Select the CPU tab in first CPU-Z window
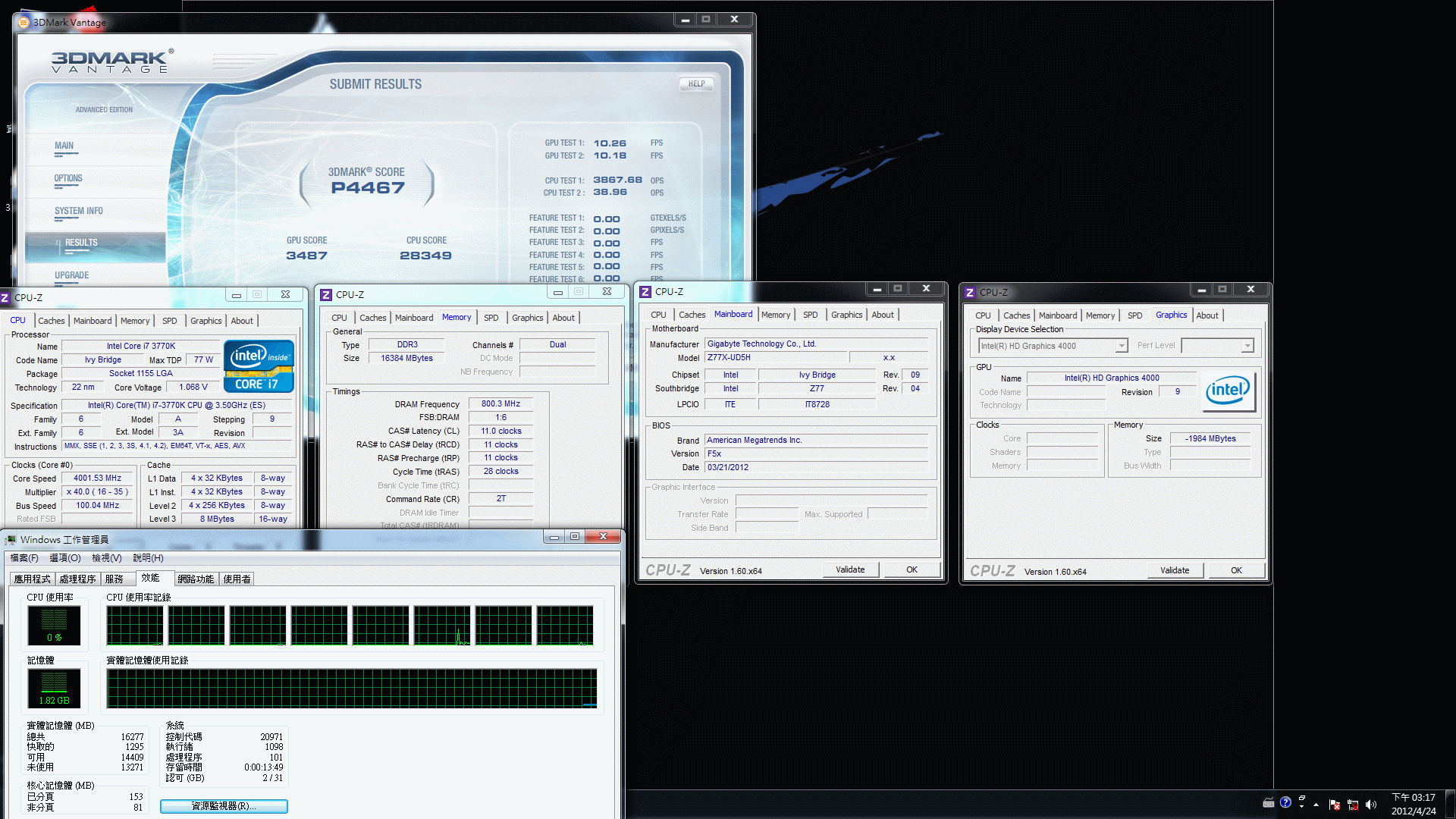 pos(15,320)
